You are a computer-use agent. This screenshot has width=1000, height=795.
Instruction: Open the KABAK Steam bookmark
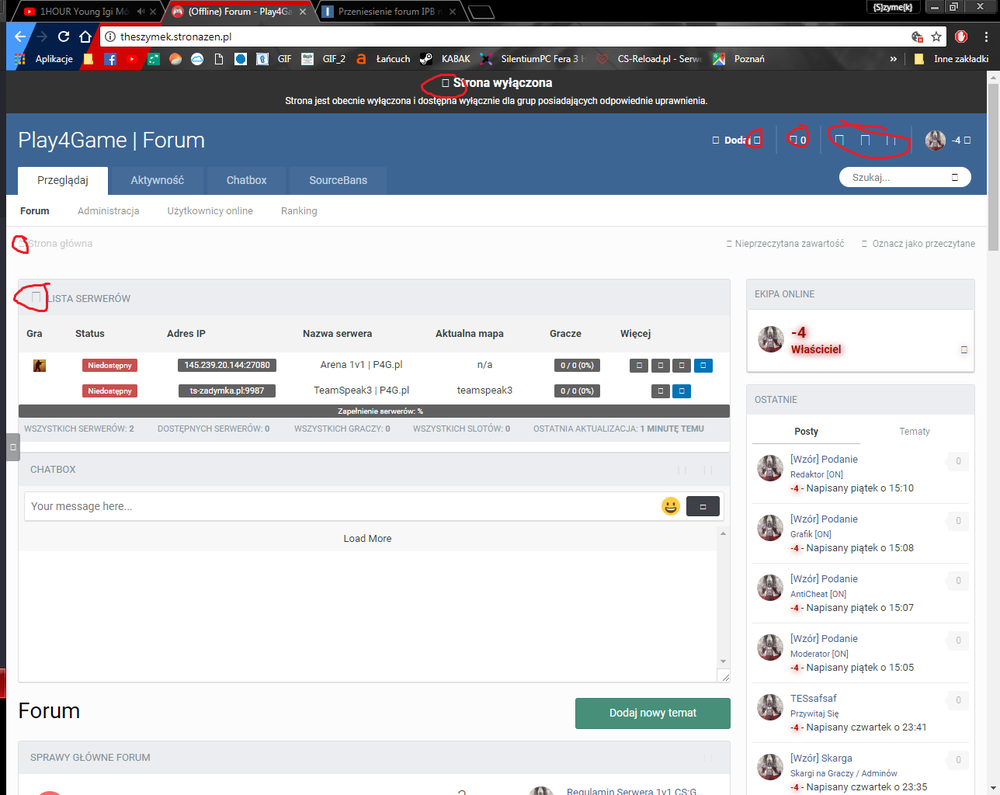coord(446,59)
